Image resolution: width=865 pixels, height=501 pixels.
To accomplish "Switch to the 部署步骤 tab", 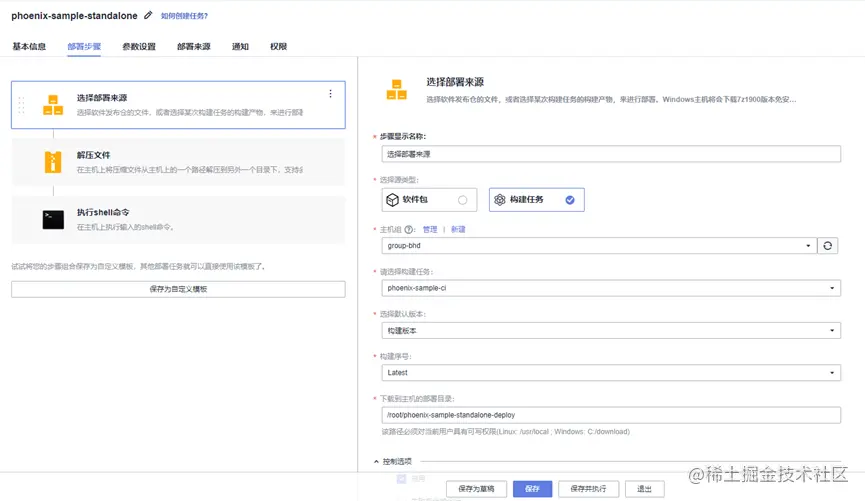I will click(x=84, y=46).
